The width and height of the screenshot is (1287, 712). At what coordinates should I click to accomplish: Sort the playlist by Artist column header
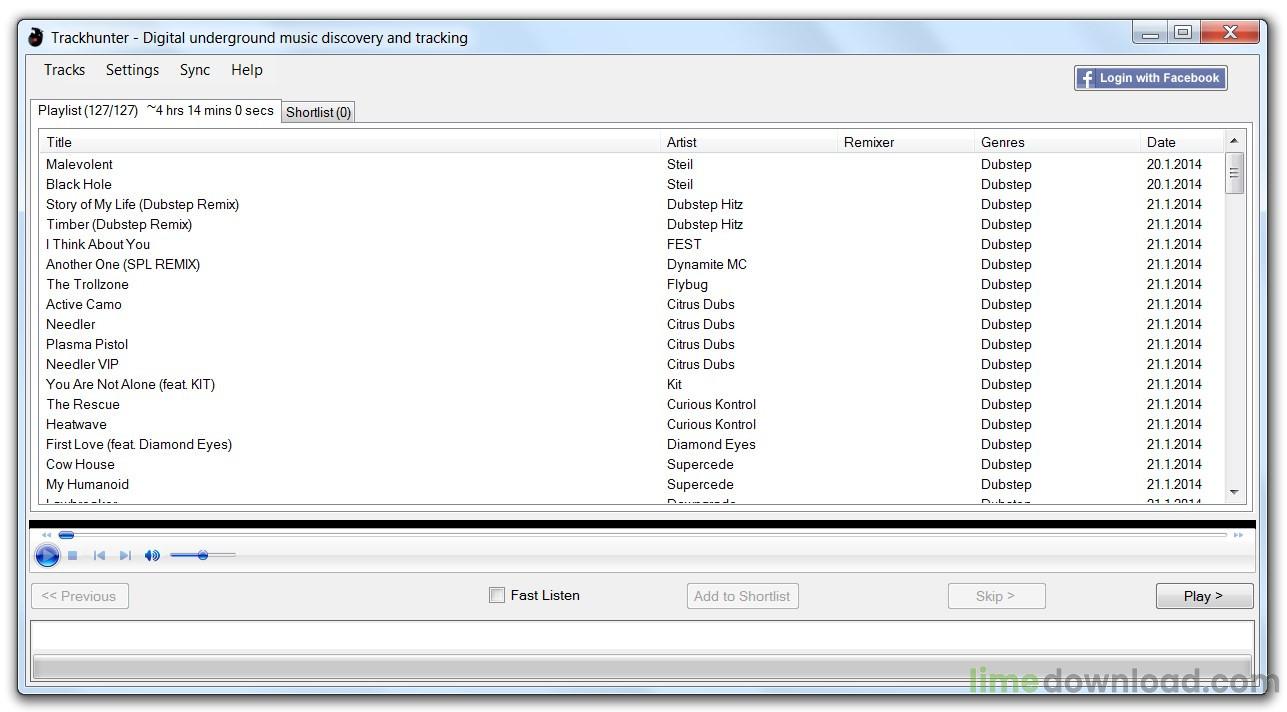682,142
